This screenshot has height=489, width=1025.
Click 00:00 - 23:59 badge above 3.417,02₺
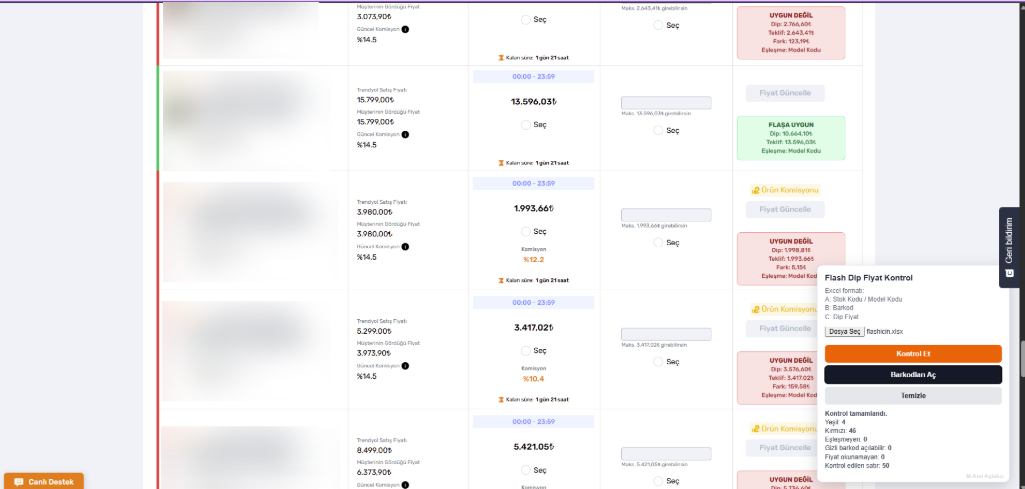point(533,303)
